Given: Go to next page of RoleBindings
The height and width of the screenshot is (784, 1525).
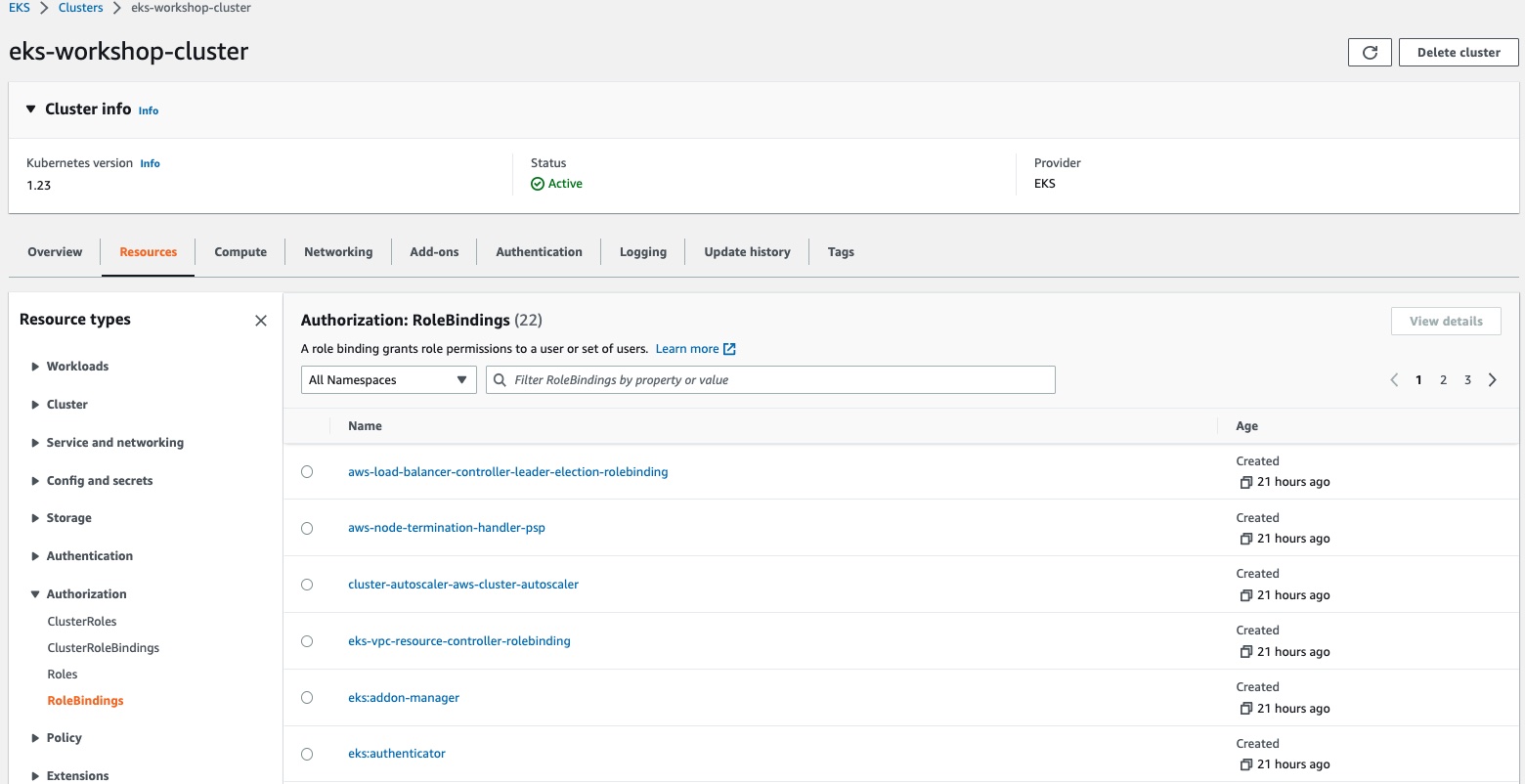Looking at the screenshot, I should 1492,380.
